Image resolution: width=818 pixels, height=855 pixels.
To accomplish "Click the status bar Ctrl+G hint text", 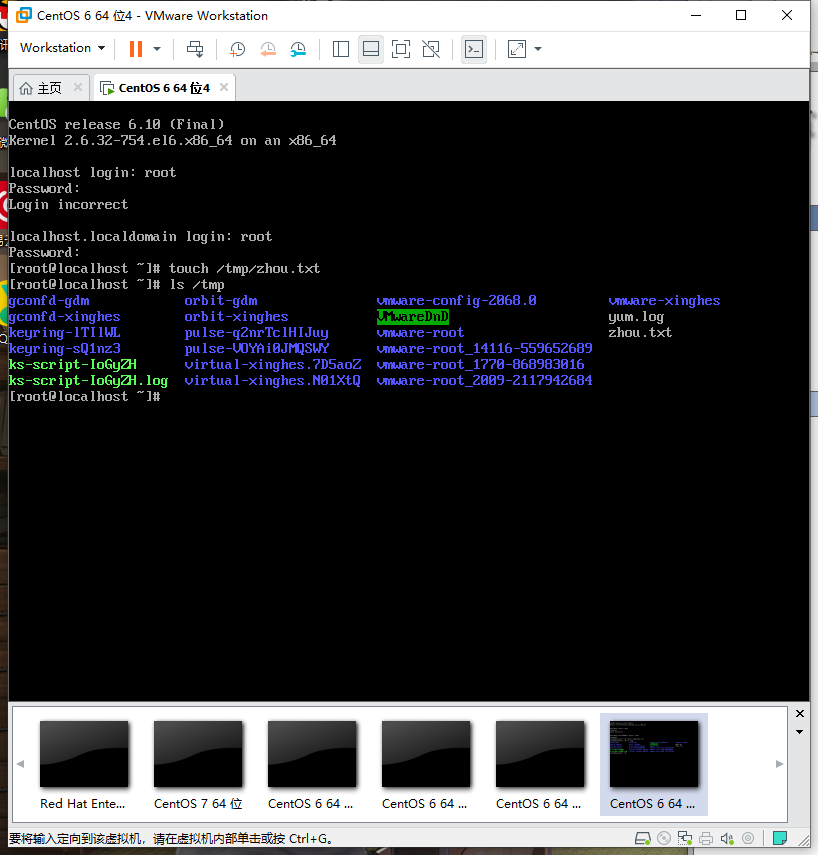I will point(171,838).
